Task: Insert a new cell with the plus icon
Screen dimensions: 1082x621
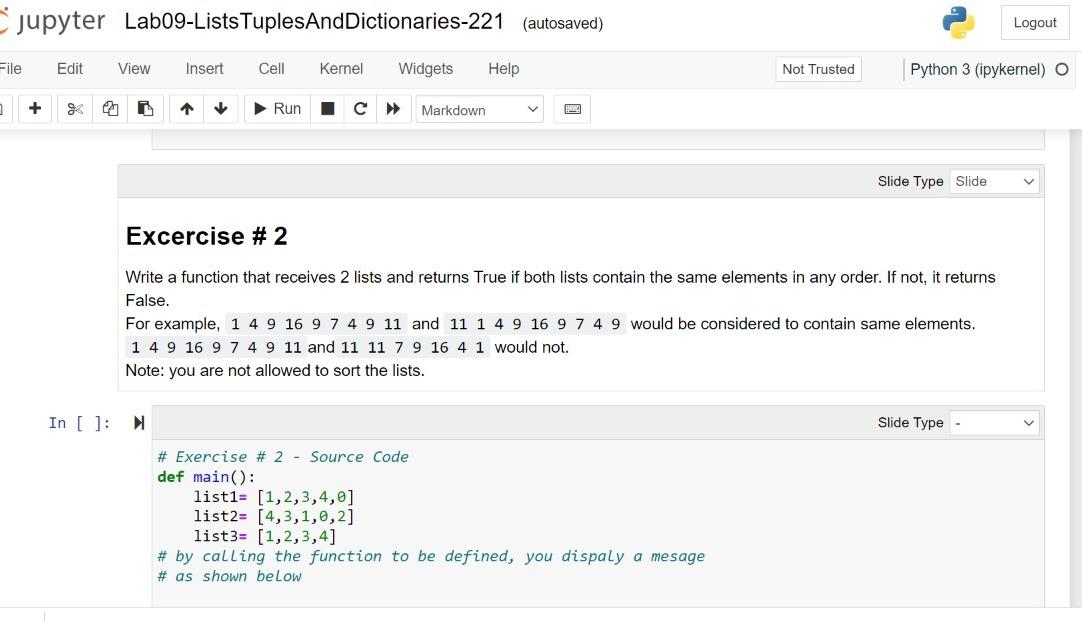Action: [x=35, y=109]
